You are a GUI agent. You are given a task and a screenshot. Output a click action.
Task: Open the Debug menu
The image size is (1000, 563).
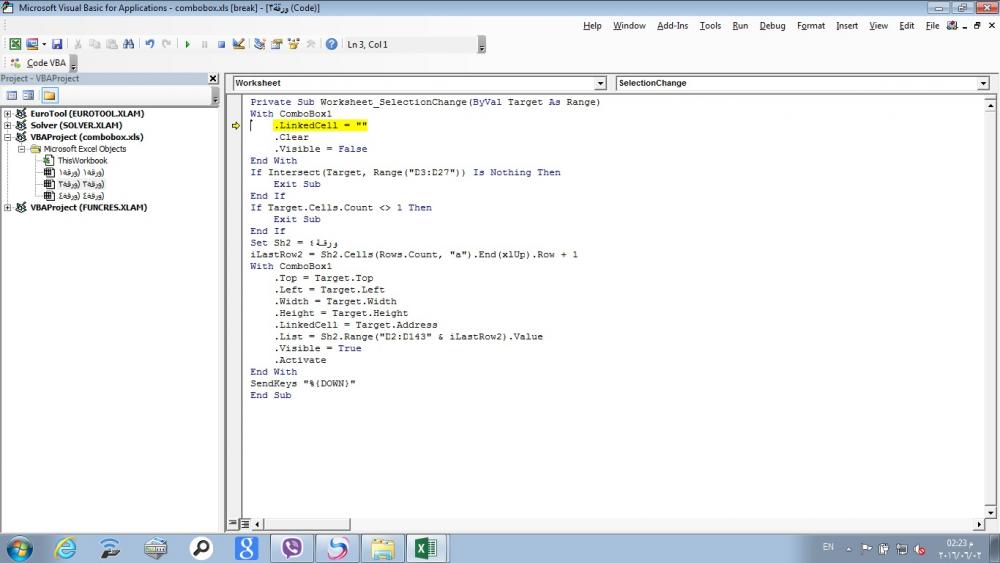click(772, 26)
